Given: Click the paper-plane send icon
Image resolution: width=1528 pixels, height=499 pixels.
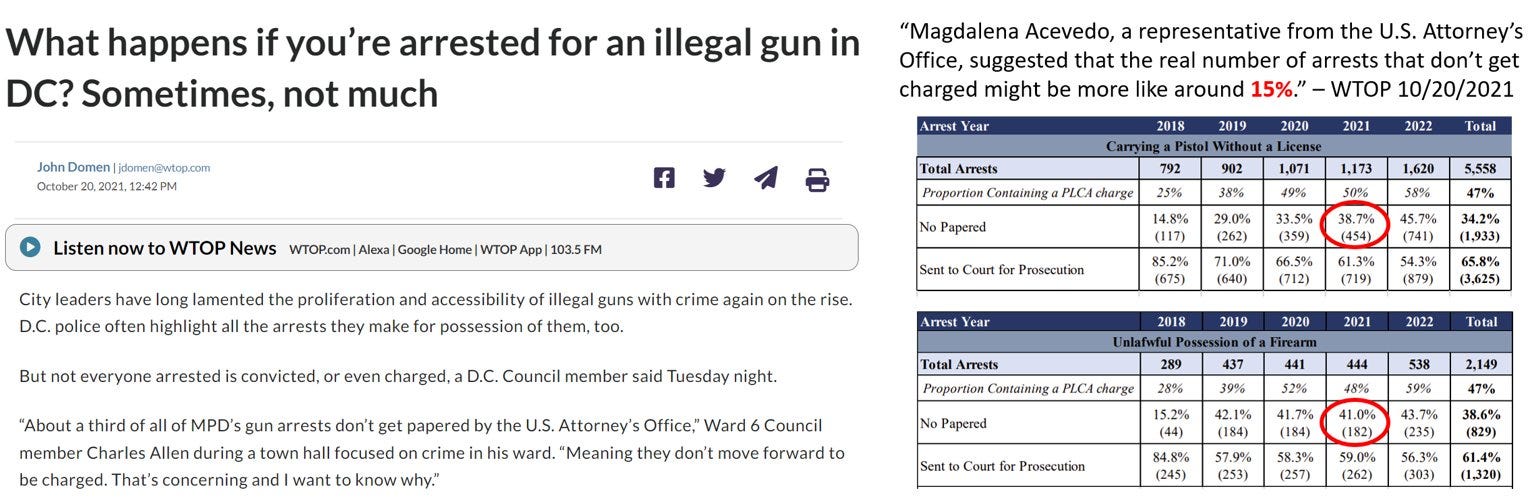Looking at the screenshot, I should point(766,178).
